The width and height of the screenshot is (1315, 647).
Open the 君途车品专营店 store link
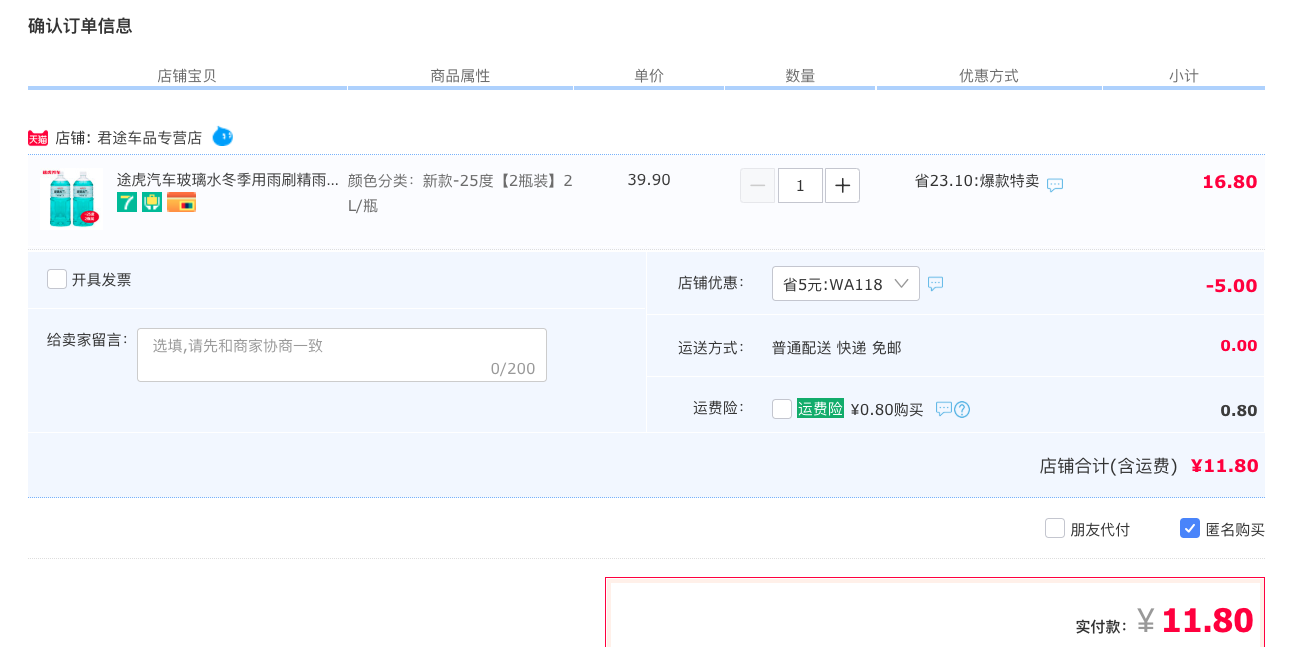click(x=150, y=138)
